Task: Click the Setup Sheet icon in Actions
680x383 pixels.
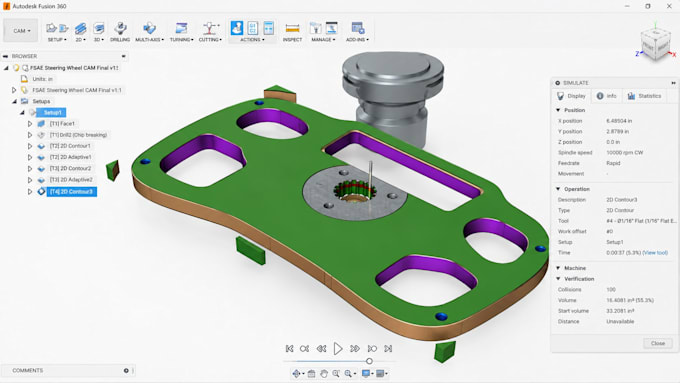Action: [x=269, y=28]
